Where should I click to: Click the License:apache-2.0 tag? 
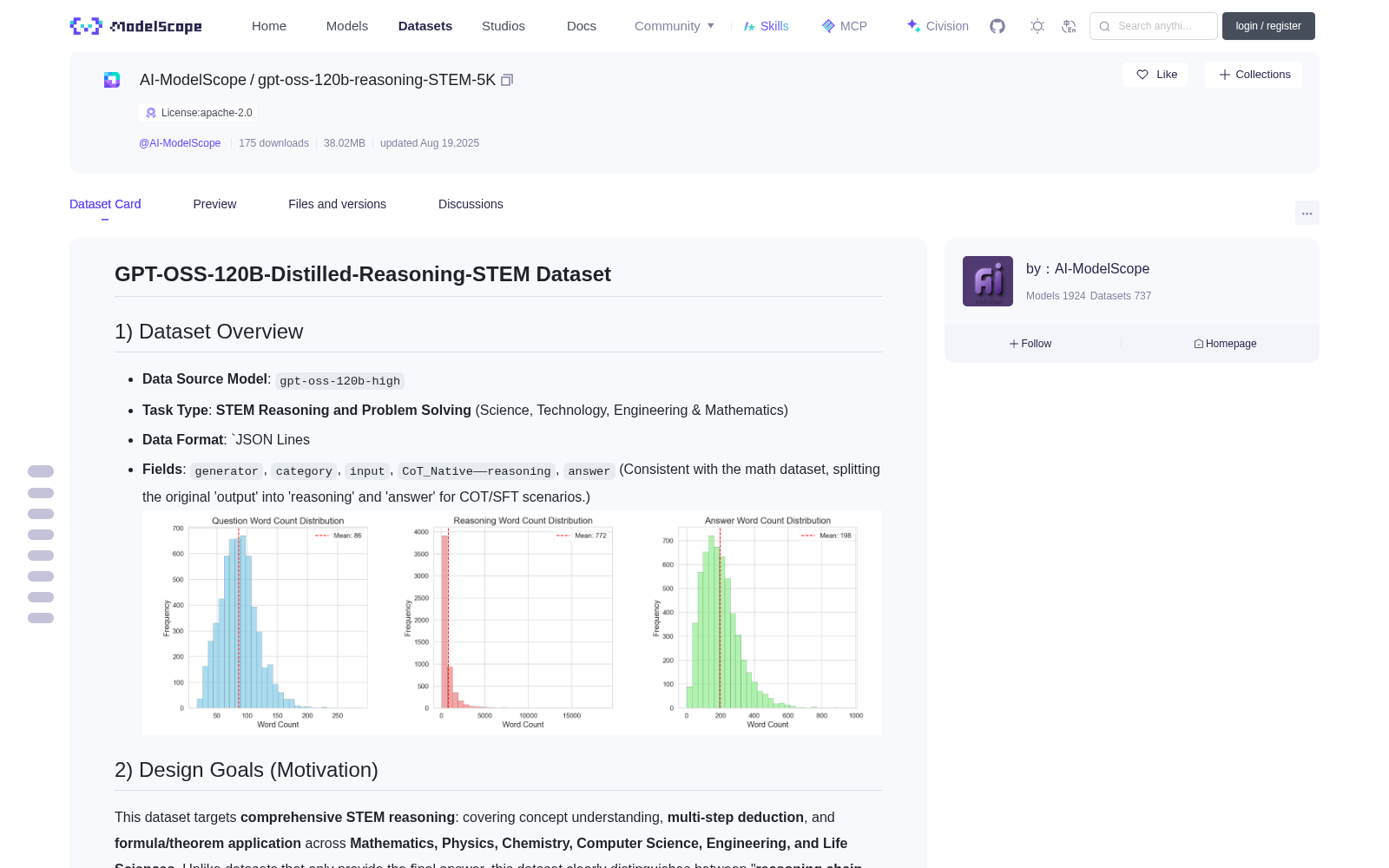coord(198,113)
